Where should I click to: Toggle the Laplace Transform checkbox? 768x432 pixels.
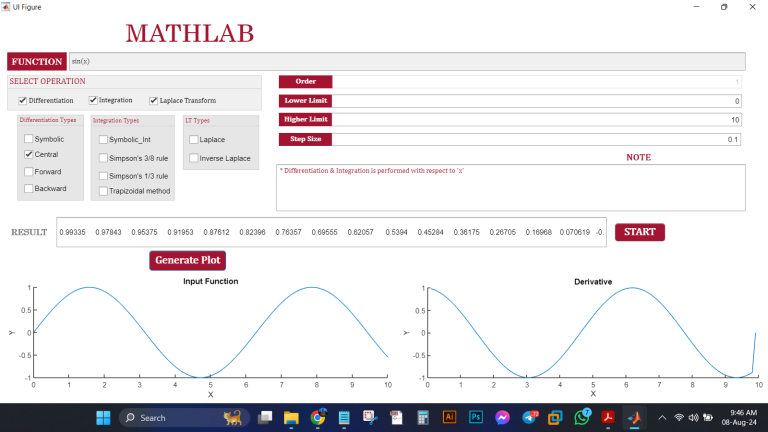point(153,100)
